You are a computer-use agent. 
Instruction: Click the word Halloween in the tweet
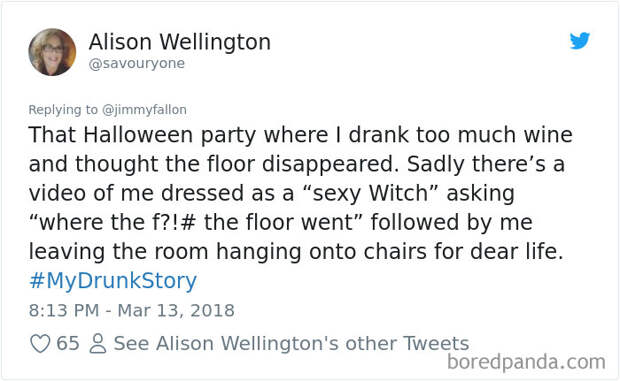pyautogui.click(x=139, y=135)
